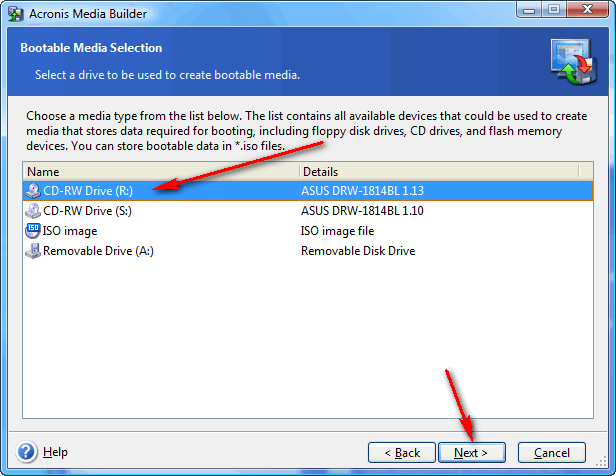Image resolution: width=616 pixels, height=476 pixels.
Task: Sort list by the Details column header
Action: point(440,172)
